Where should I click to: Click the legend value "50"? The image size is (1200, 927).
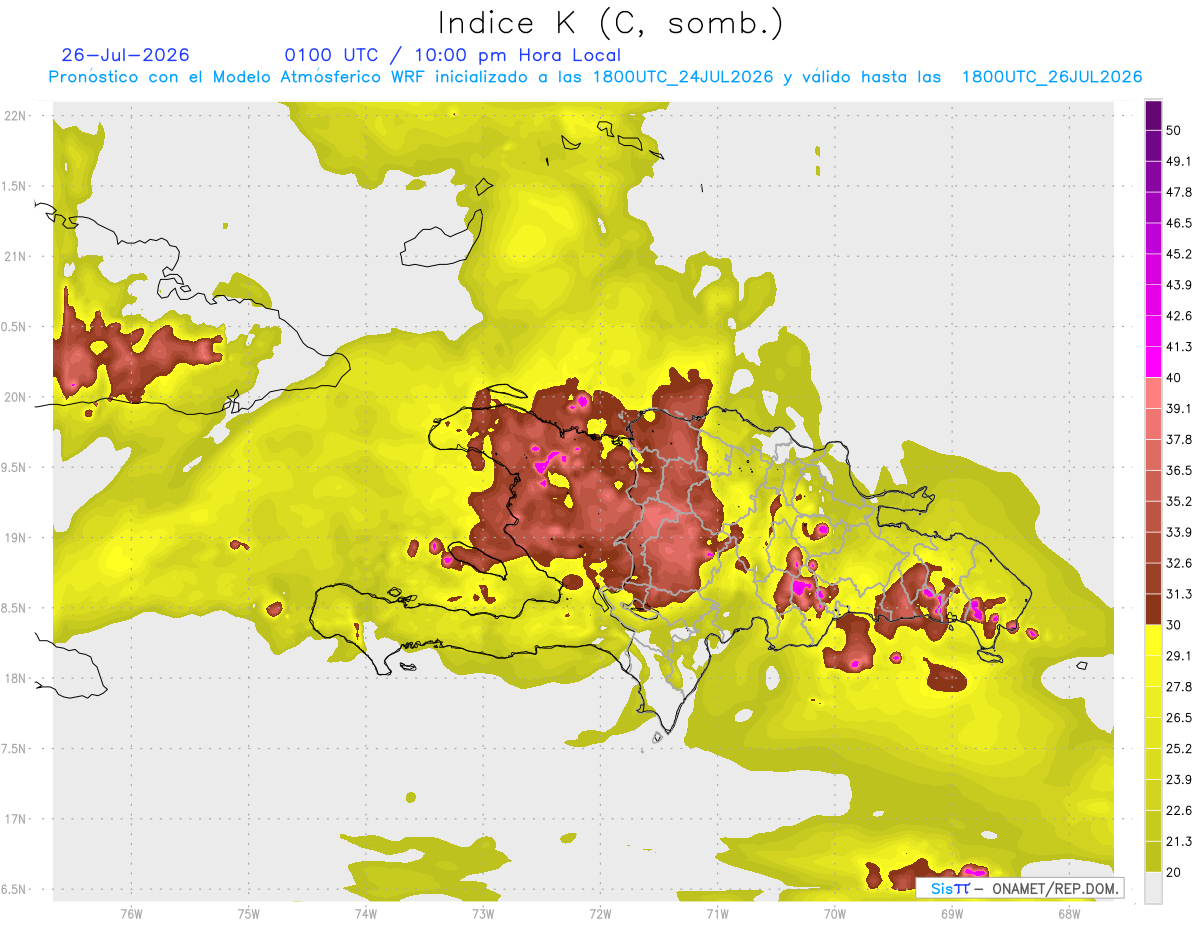[1174, 131]
